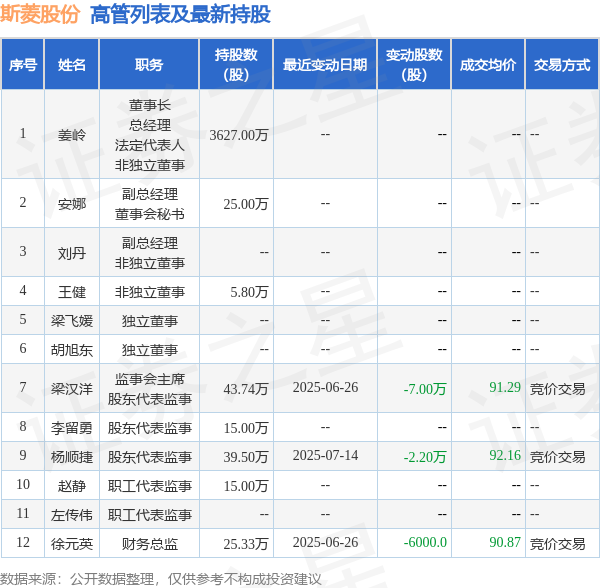Click the holding value 3627.00万
The image size is (600, 588).
tap(239, 135)
